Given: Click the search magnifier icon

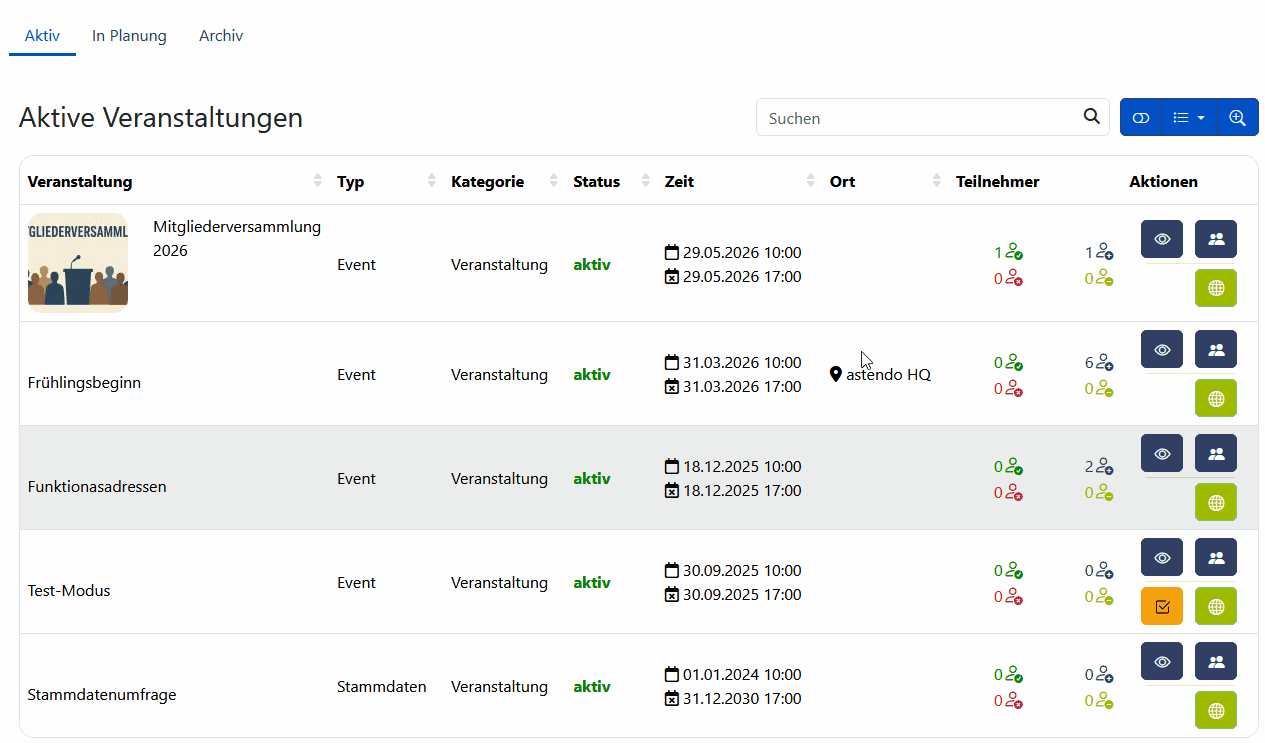Looking at the screenshot, I should pyautogui.click(x=1091, y=117).
